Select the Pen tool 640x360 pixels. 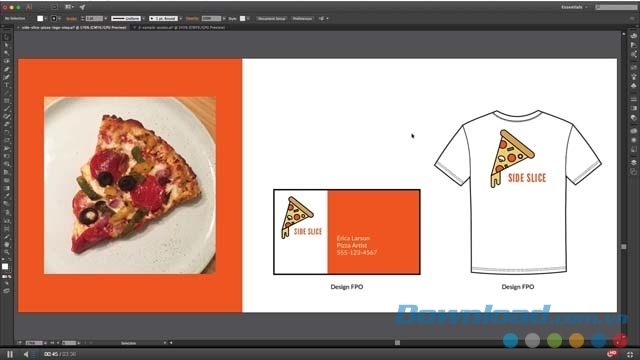point(6,69)
